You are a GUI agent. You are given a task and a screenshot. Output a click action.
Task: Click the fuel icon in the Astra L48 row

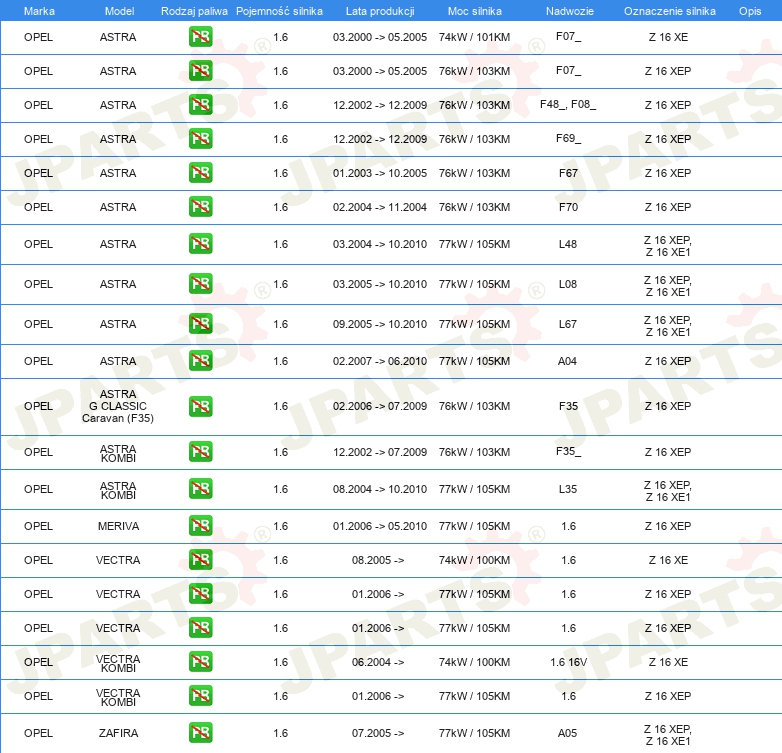[200, 244]
